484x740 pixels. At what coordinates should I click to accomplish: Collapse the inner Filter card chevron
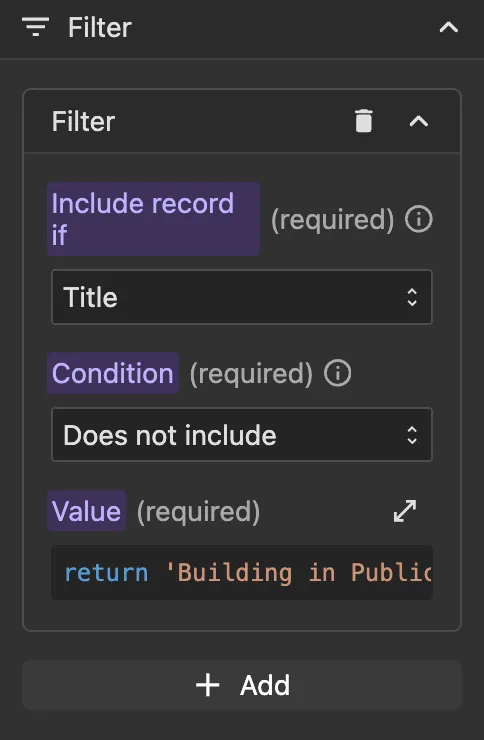[x=418, y=122]
